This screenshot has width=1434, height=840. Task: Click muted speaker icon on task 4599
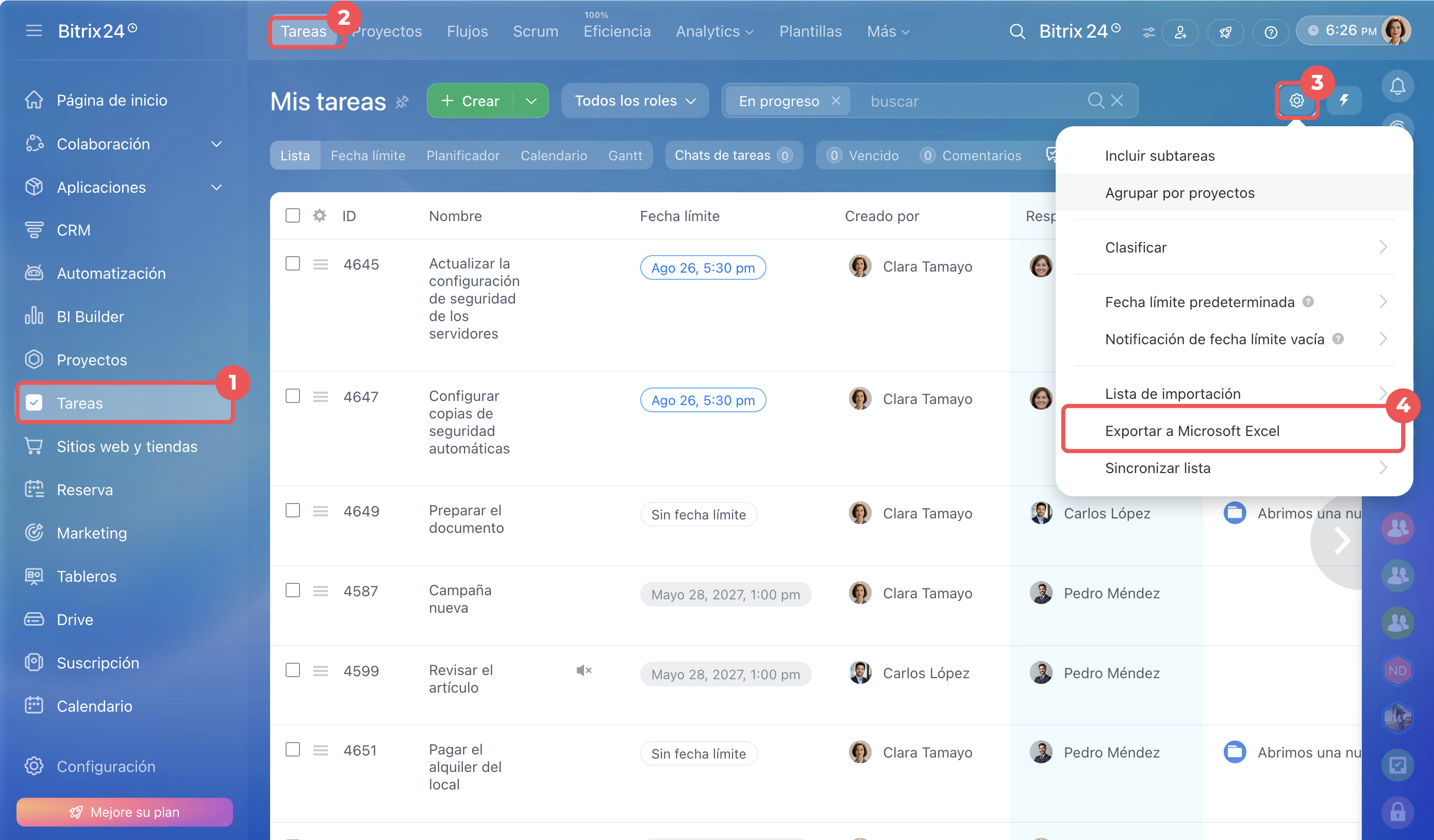click(x=584, y=670)
